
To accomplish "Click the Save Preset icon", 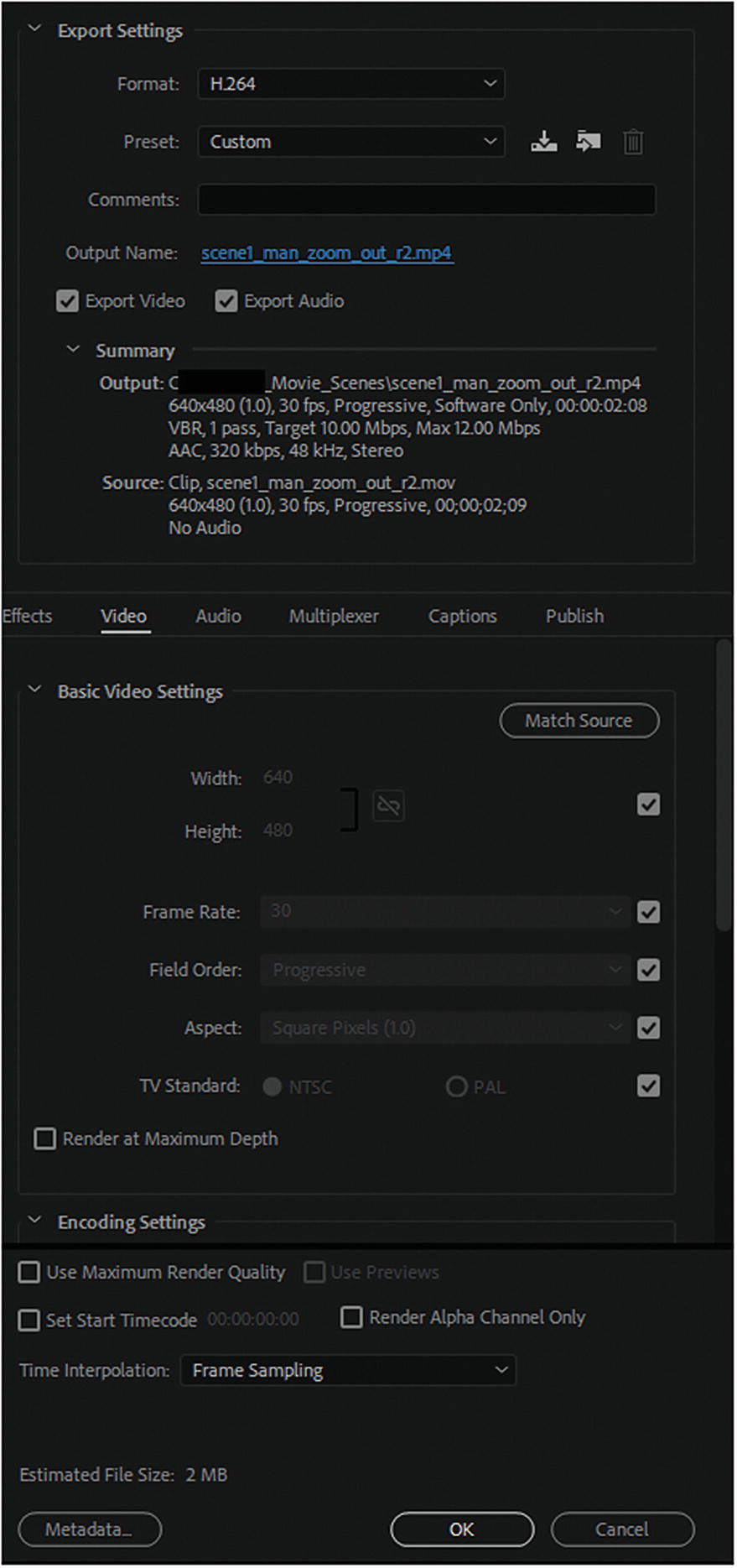I will click(x=544, y=142).
